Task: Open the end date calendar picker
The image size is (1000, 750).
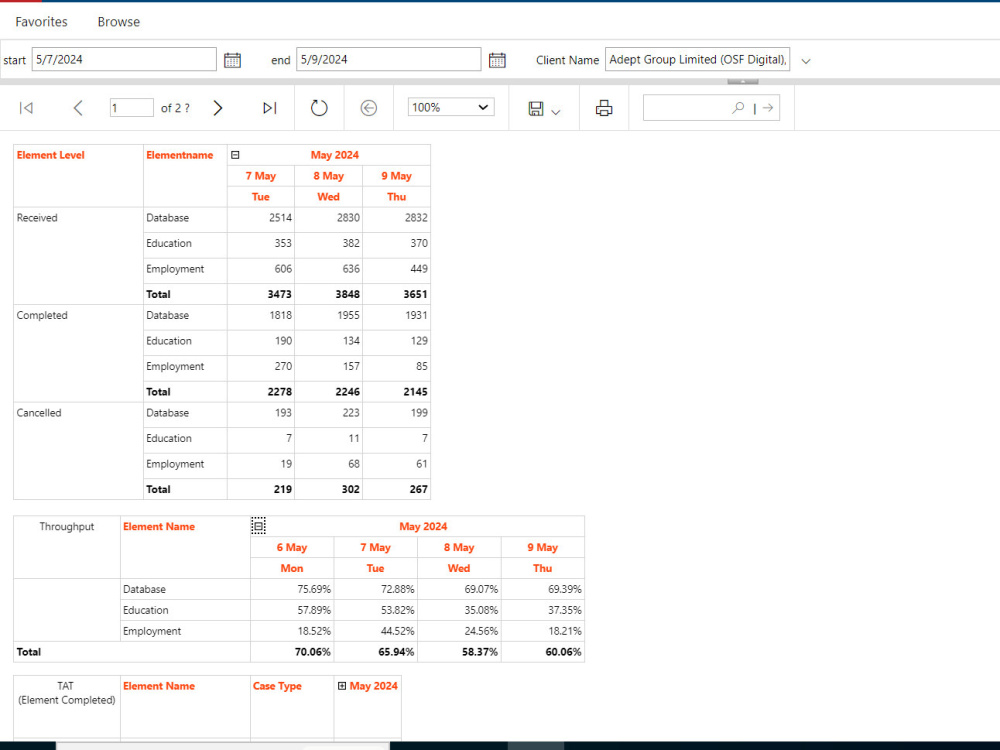Action: click(497, 60)
